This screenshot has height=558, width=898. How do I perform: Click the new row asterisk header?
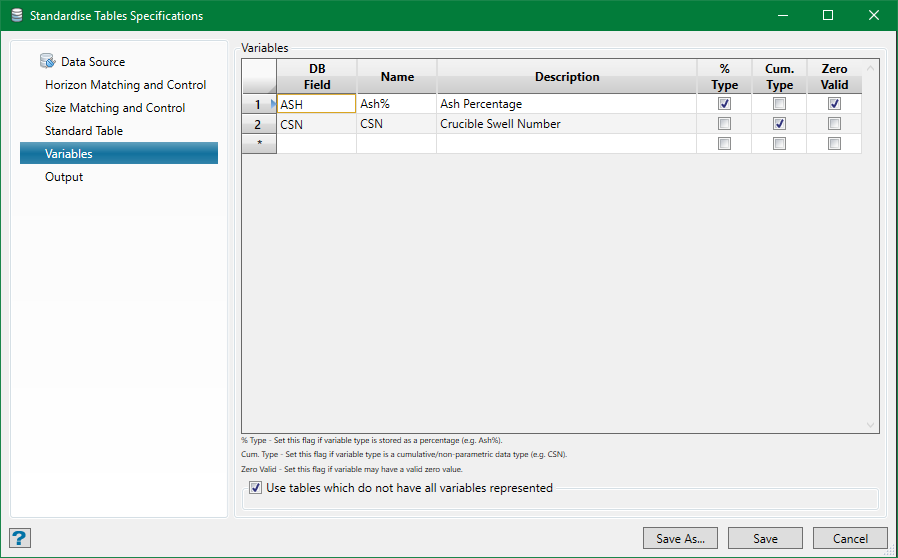259,144
